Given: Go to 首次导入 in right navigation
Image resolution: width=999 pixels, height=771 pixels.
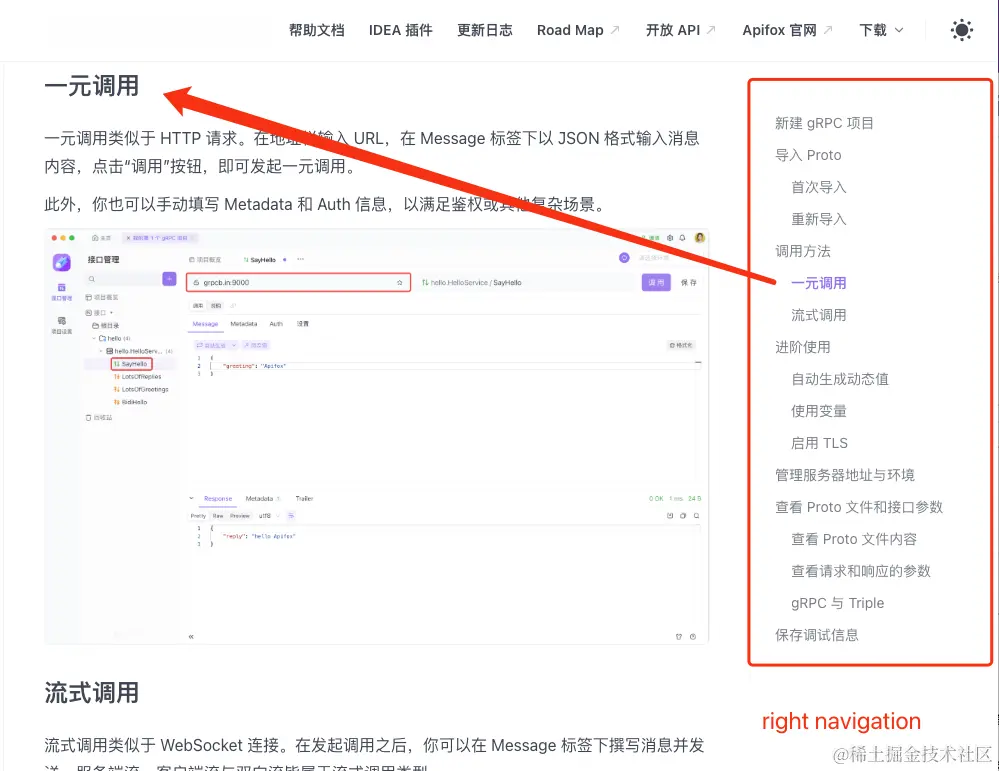Looking at the screenshot, I should coord(819,187).
